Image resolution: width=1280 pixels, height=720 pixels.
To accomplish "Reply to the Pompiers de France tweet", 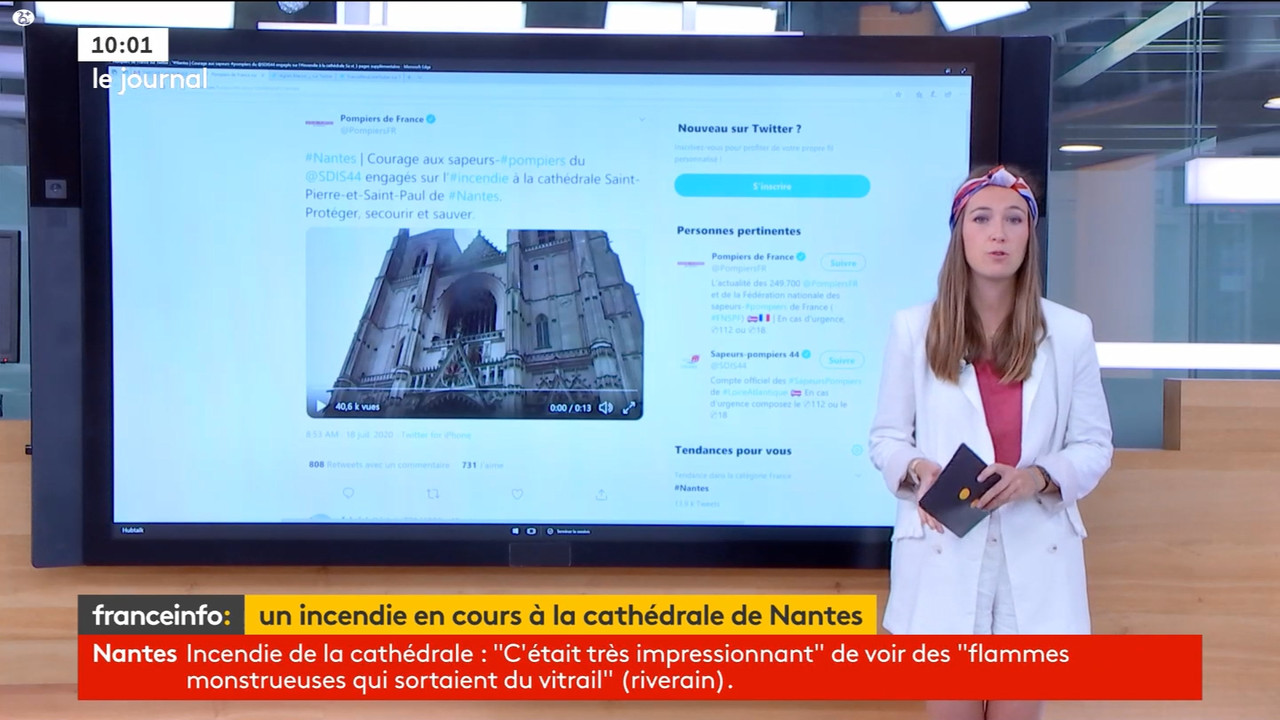I will 348,494.
